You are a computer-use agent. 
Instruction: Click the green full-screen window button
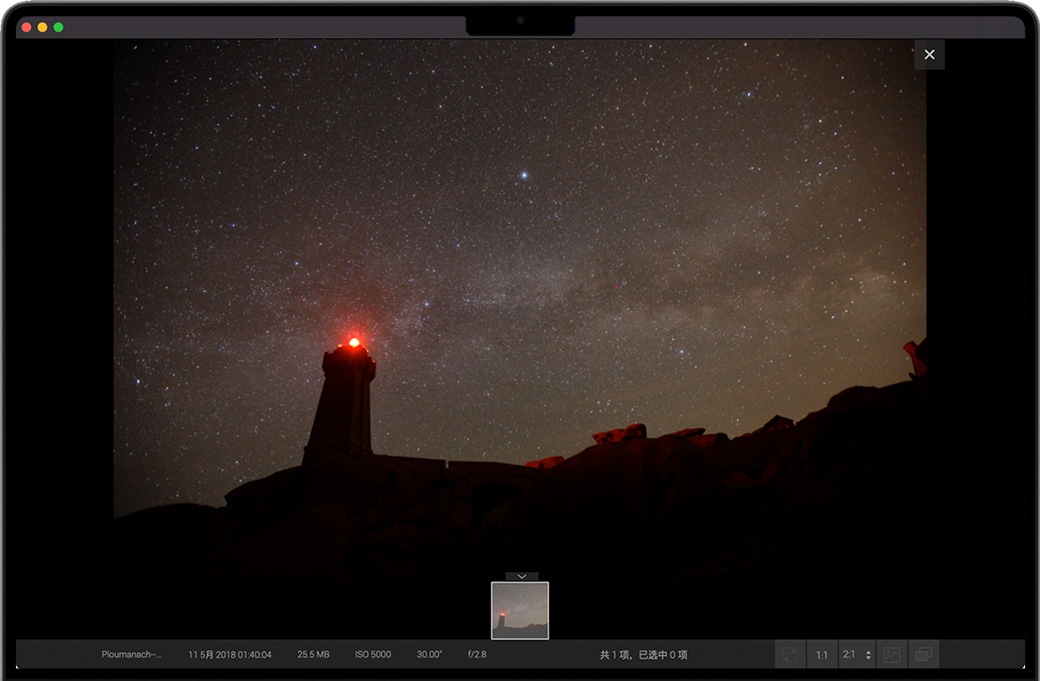point(58,27)
